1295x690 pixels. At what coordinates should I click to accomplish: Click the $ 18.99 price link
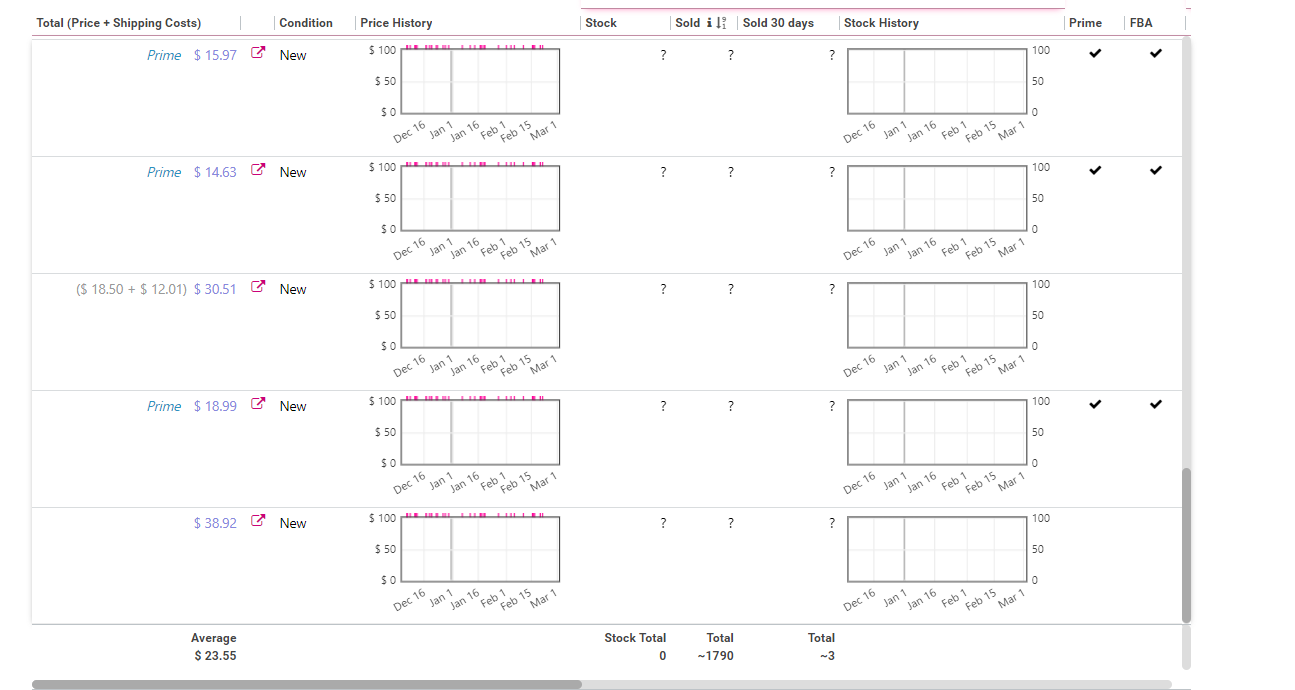215,406
